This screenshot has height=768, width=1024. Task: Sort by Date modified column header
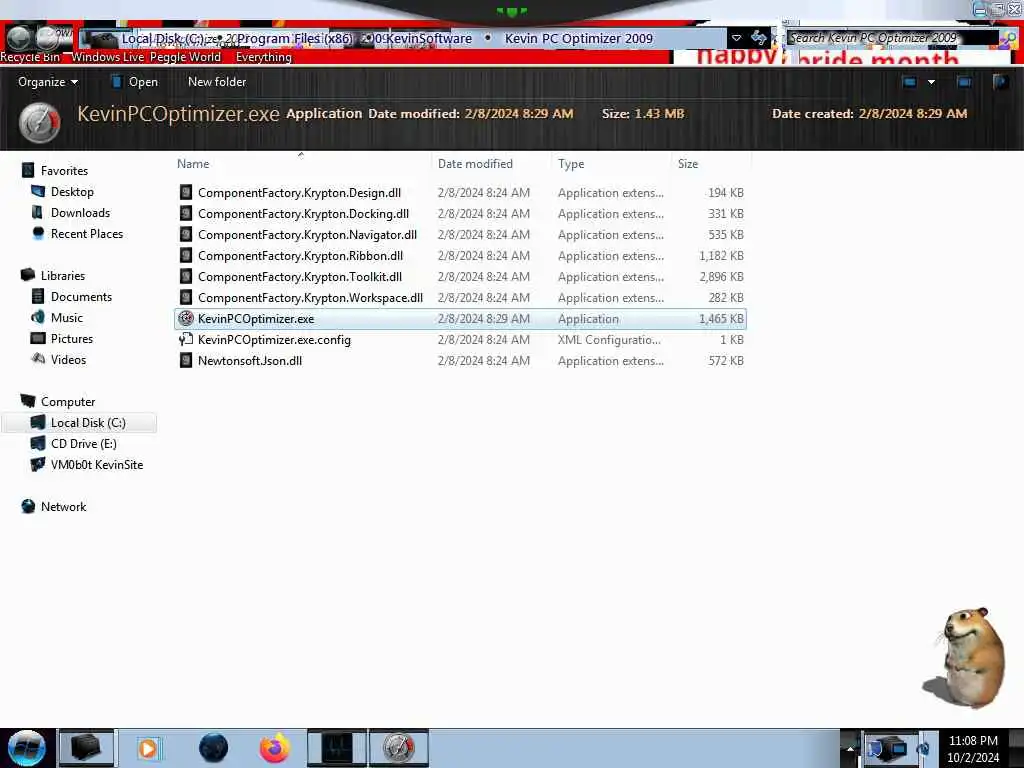[475, 164]
